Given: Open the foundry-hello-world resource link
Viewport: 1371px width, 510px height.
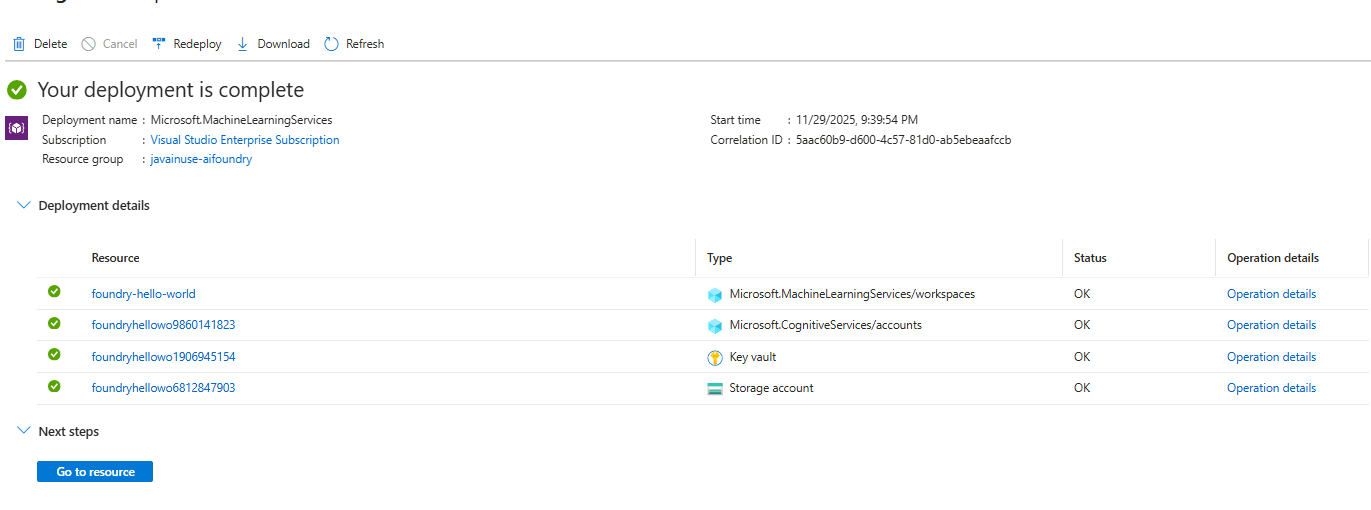Looking at the screenshot, I should pos(144,294).
